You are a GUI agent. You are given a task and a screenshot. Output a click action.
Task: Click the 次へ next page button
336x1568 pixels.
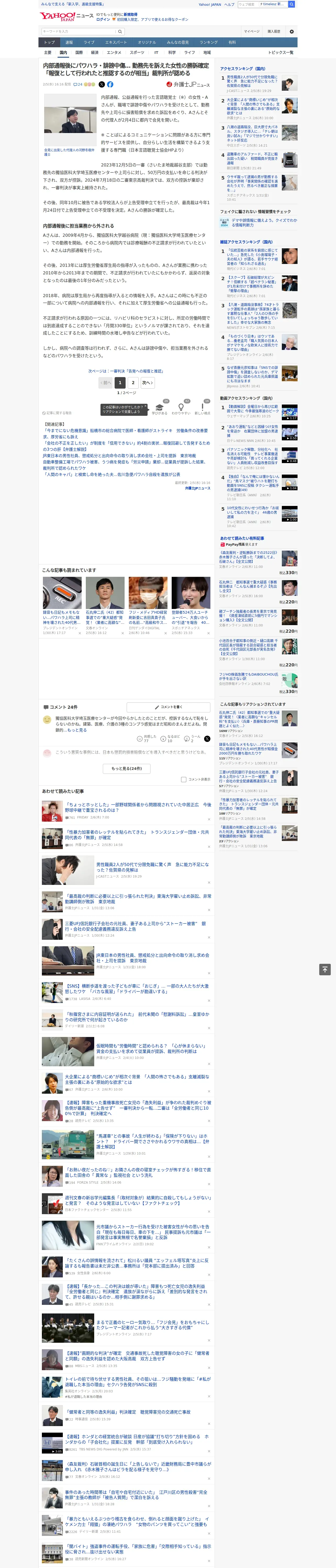[148, 383]
